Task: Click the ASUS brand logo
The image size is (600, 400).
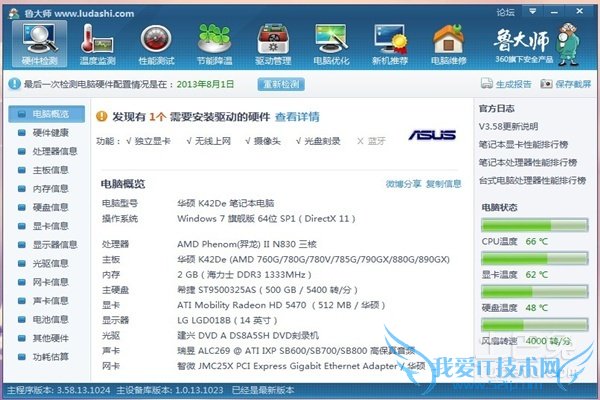Action: point(432,135)
